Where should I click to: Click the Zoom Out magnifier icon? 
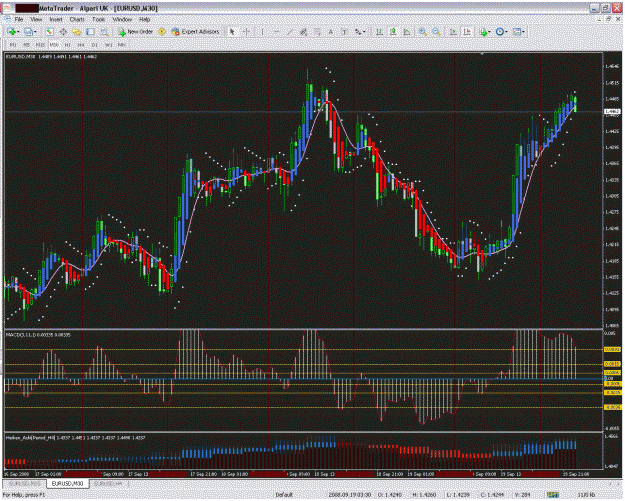[436, 32]
